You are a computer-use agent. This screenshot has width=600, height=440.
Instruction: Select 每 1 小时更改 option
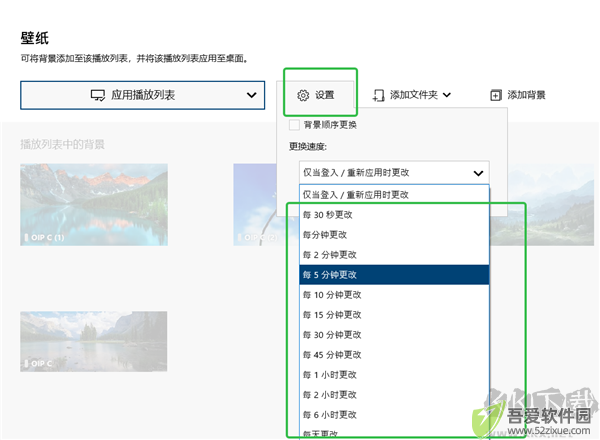(394, 375)
